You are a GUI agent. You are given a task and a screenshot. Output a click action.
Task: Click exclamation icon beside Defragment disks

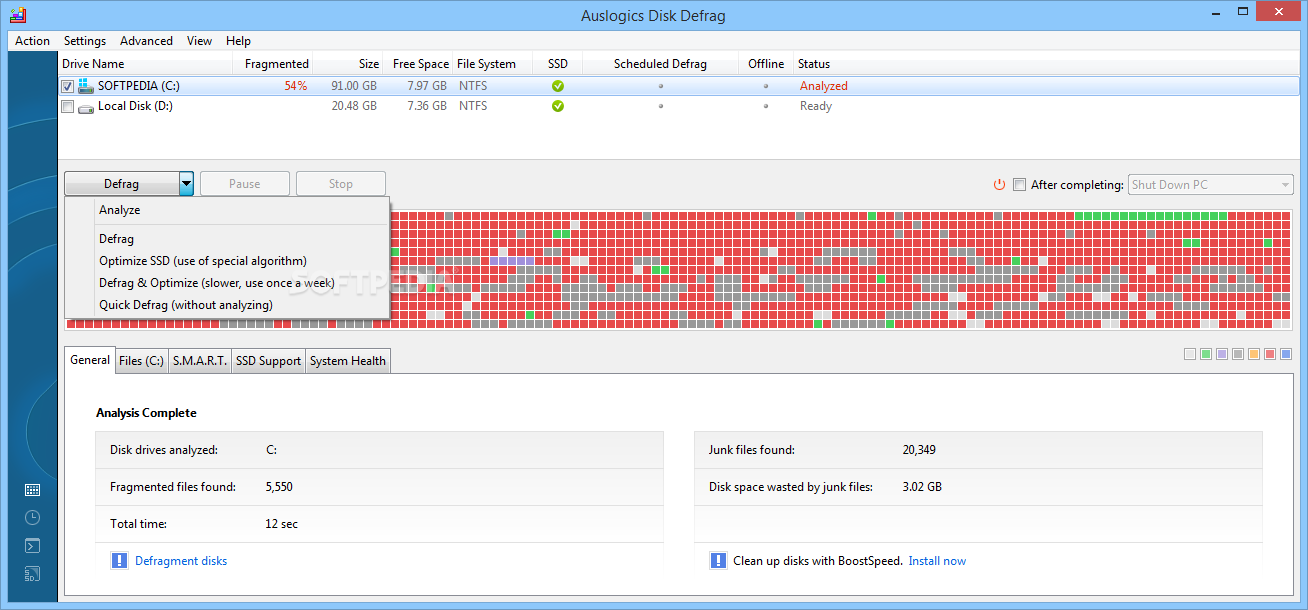click(x=119, y=561)
